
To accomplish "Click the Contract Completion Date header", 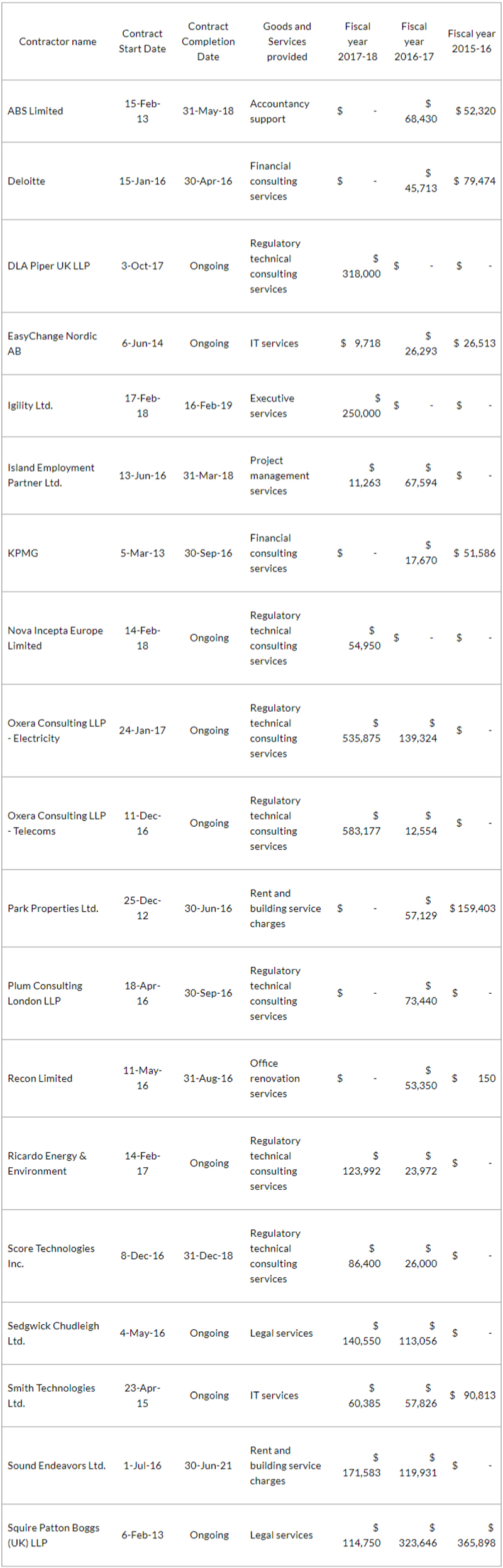I will tap(208, 41).
